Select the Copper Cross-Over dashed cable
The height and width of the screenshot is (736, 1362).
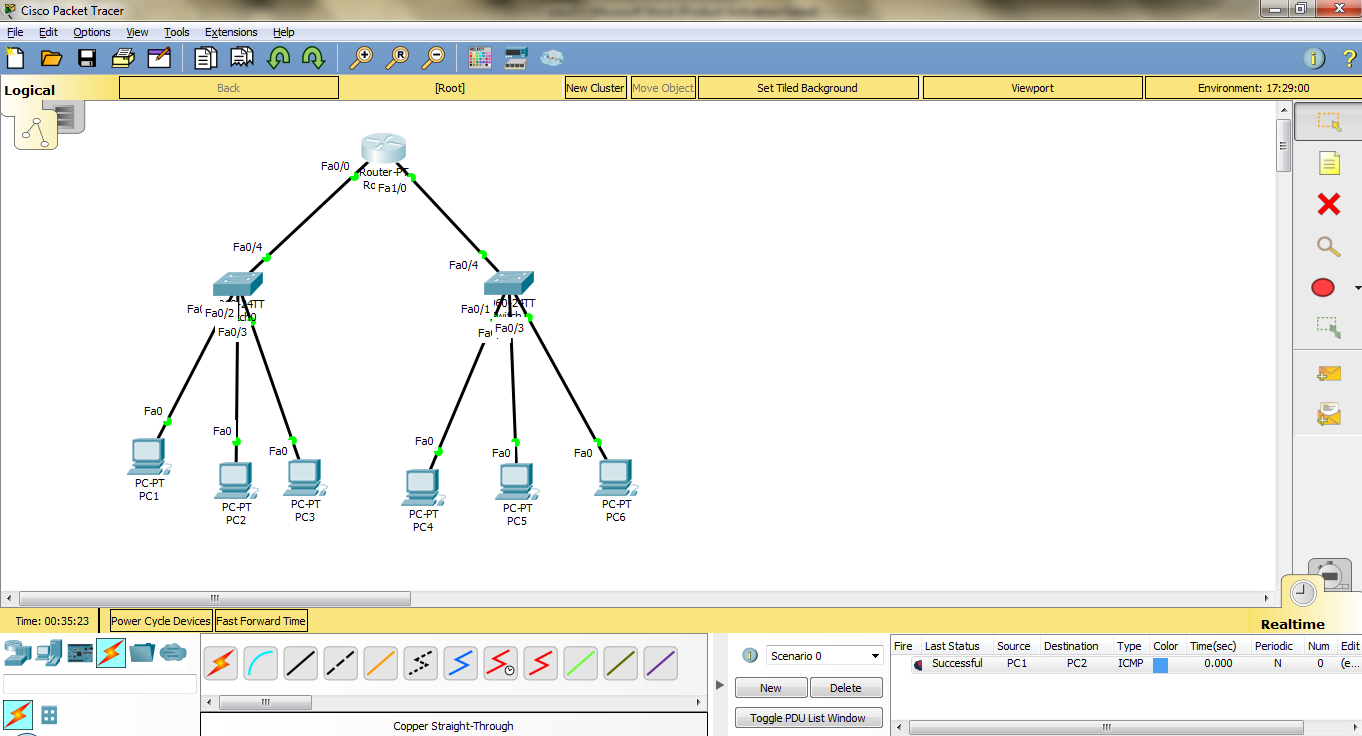pos(340,663)
